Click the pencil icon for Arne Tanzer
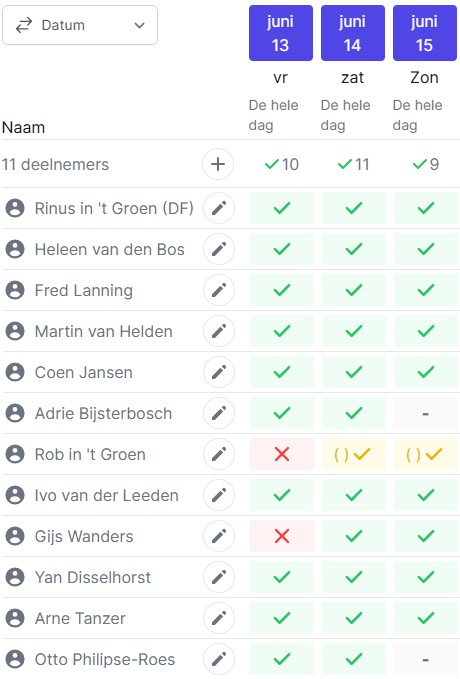This screenshot has width=460, height=679. pyautogui.click(x=219, y=618)
